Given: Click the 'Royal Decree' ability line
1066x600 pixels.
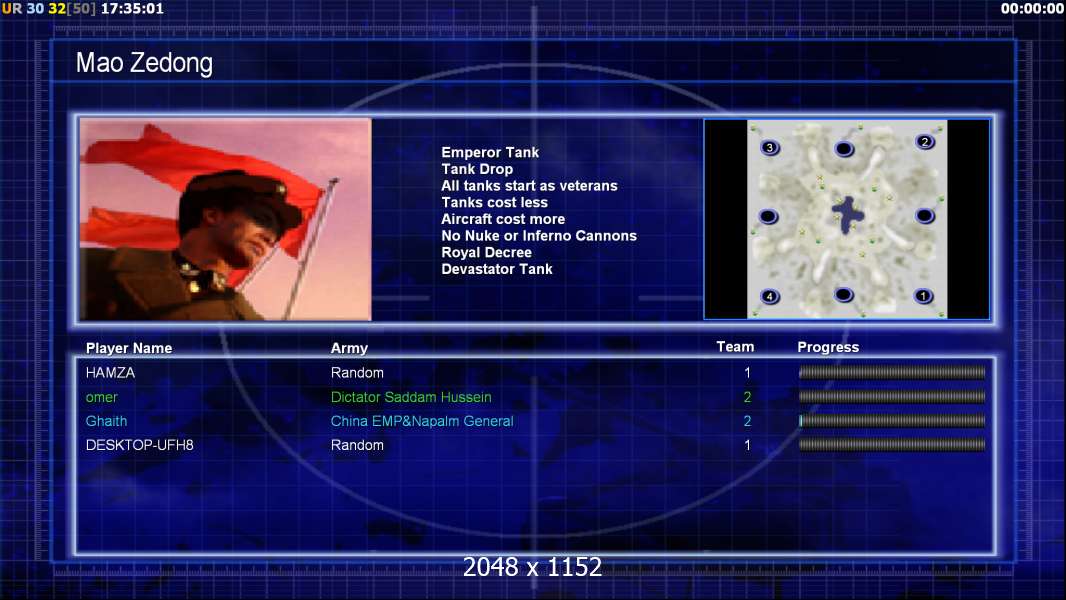Looking at the screenshot, I should point(487,252).
